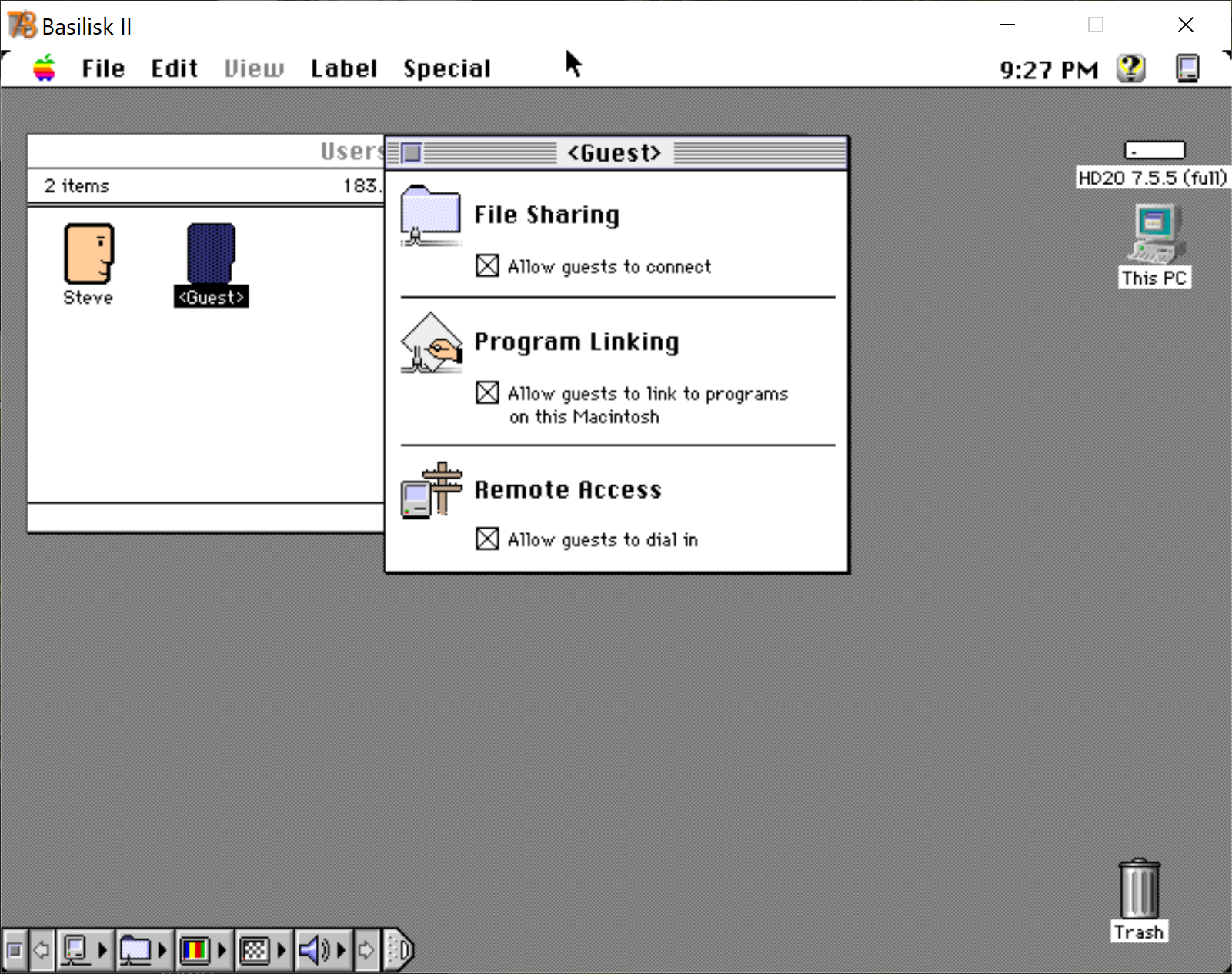Open the Application menu at far right
1232x974 pixels.
[1187, 68]
